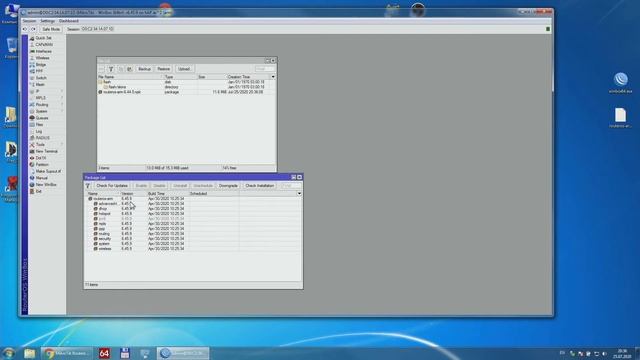Open Queues in the sidebar
640x360 pixels.
pyautogui.click(x=42, y=118)
